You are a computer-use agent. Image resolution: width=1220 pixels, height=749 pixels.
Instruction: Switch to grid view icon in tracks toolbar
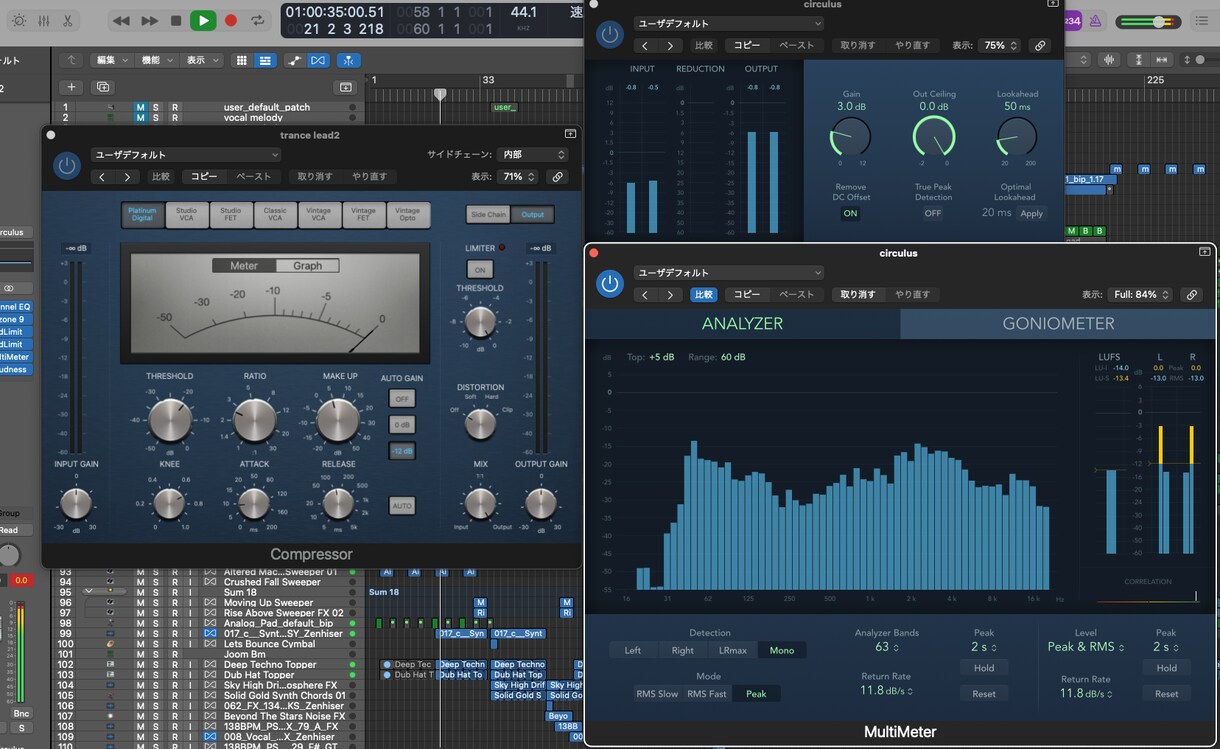[241, 60]
